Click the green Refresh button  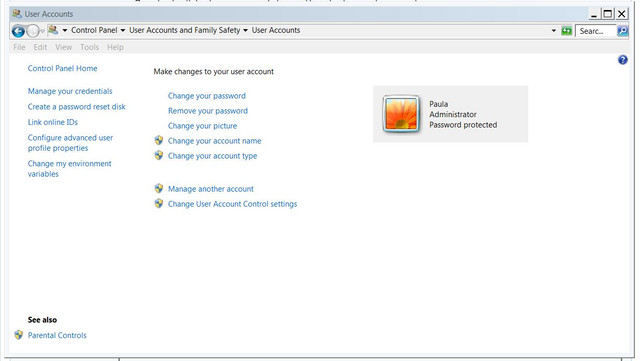pos(567,31)
